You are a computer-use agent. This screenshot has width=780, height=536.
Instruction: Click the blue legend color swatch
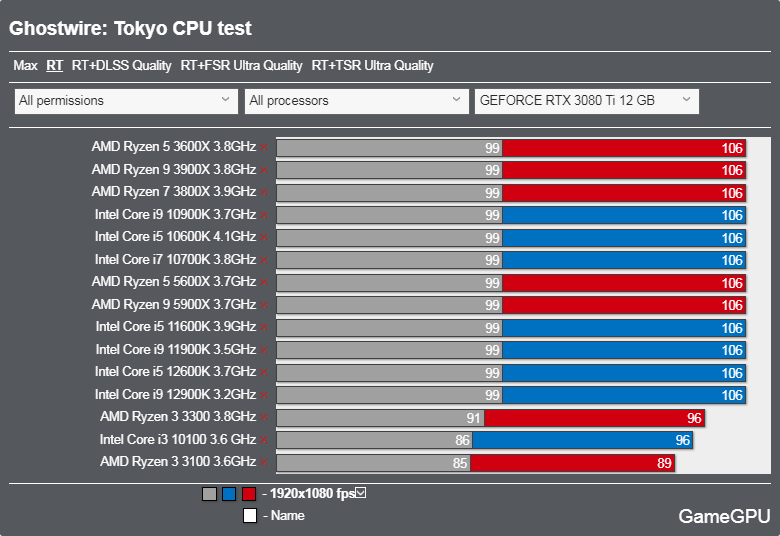point(229,494)
